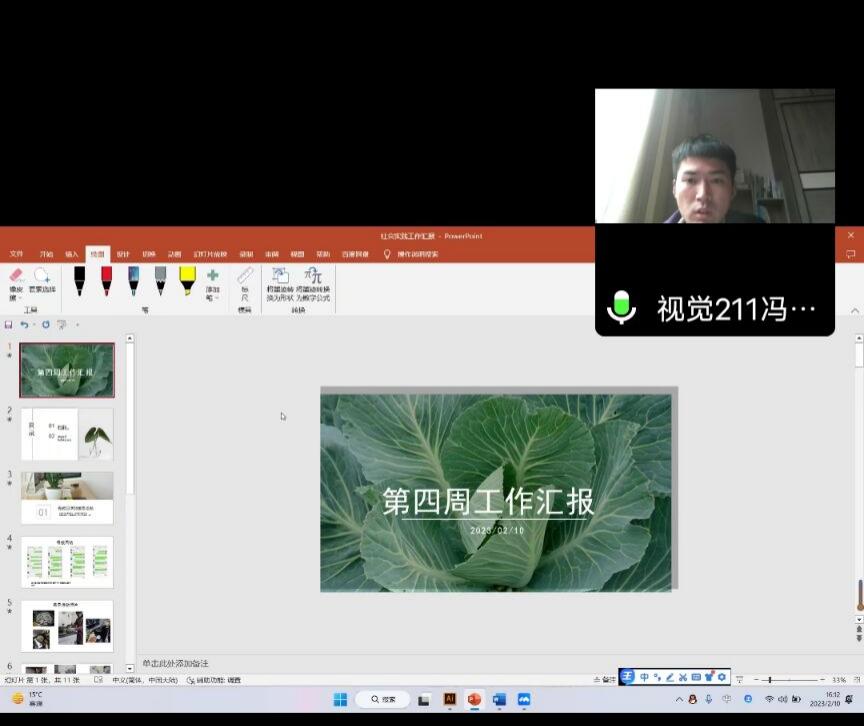Viewport: 864px width, 726px height.
Task: Select slide 4 thumbnail
Action: tap(67, 562)
